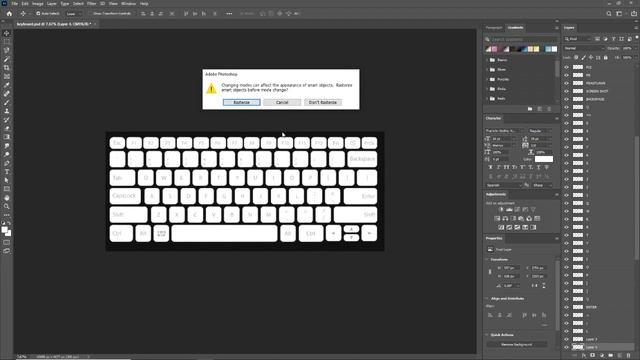Hide the Layer 7 layer
Viewport: 640px width, 360px height.
[567, 339]
